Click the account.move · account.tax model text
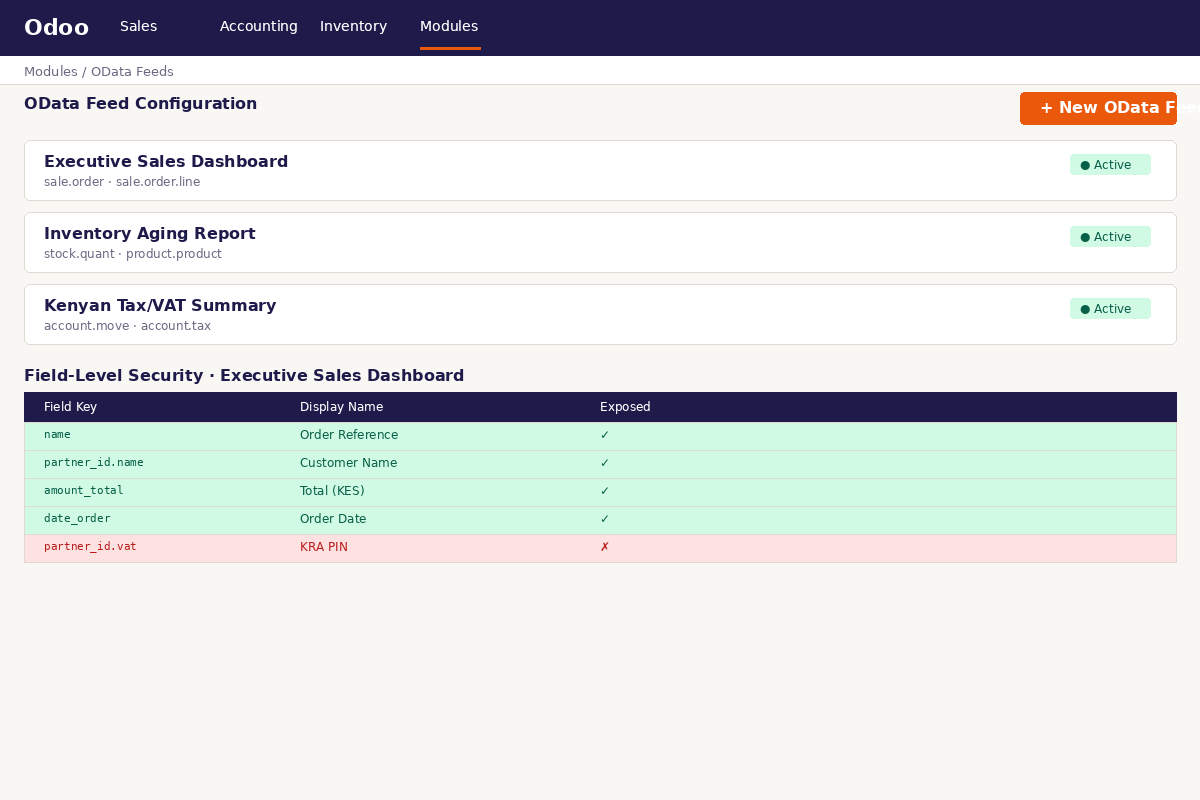The width and height of the screenshot is (1200, 800). pyautogui.click(x=127, y=326)
